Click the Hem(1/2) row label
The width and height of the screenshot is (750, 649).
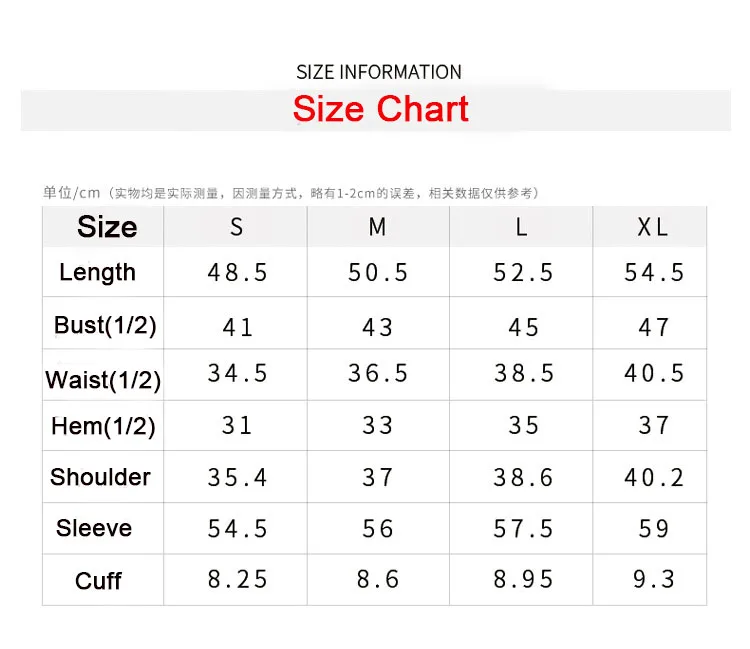click(x=103, y=426)
